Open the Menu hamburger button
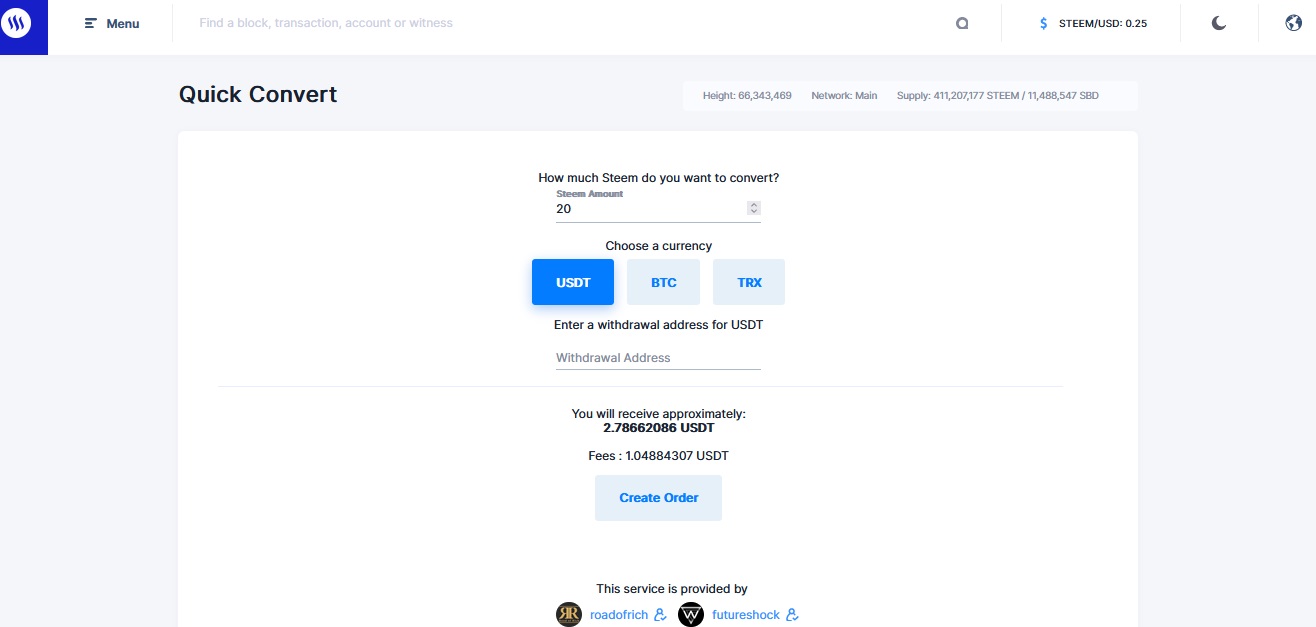1316x627 pixels. point(112,23)
